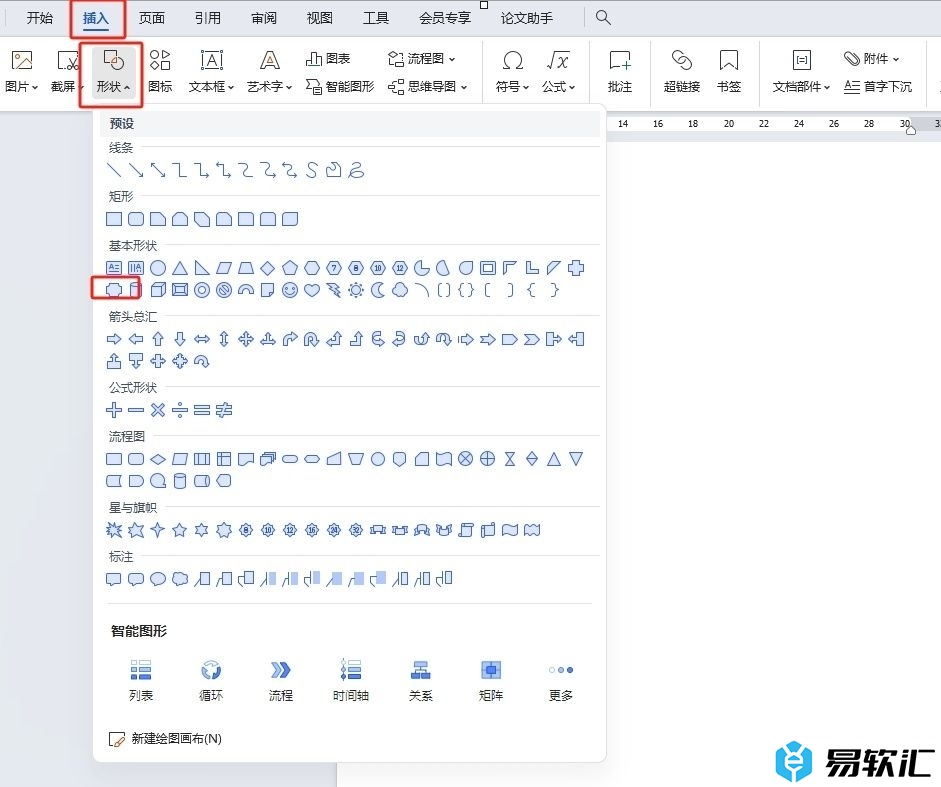The height and width of the screenshot is (787, 941).
Task: Click 新建绘图画布(N) option
Action: click(165, 738)
